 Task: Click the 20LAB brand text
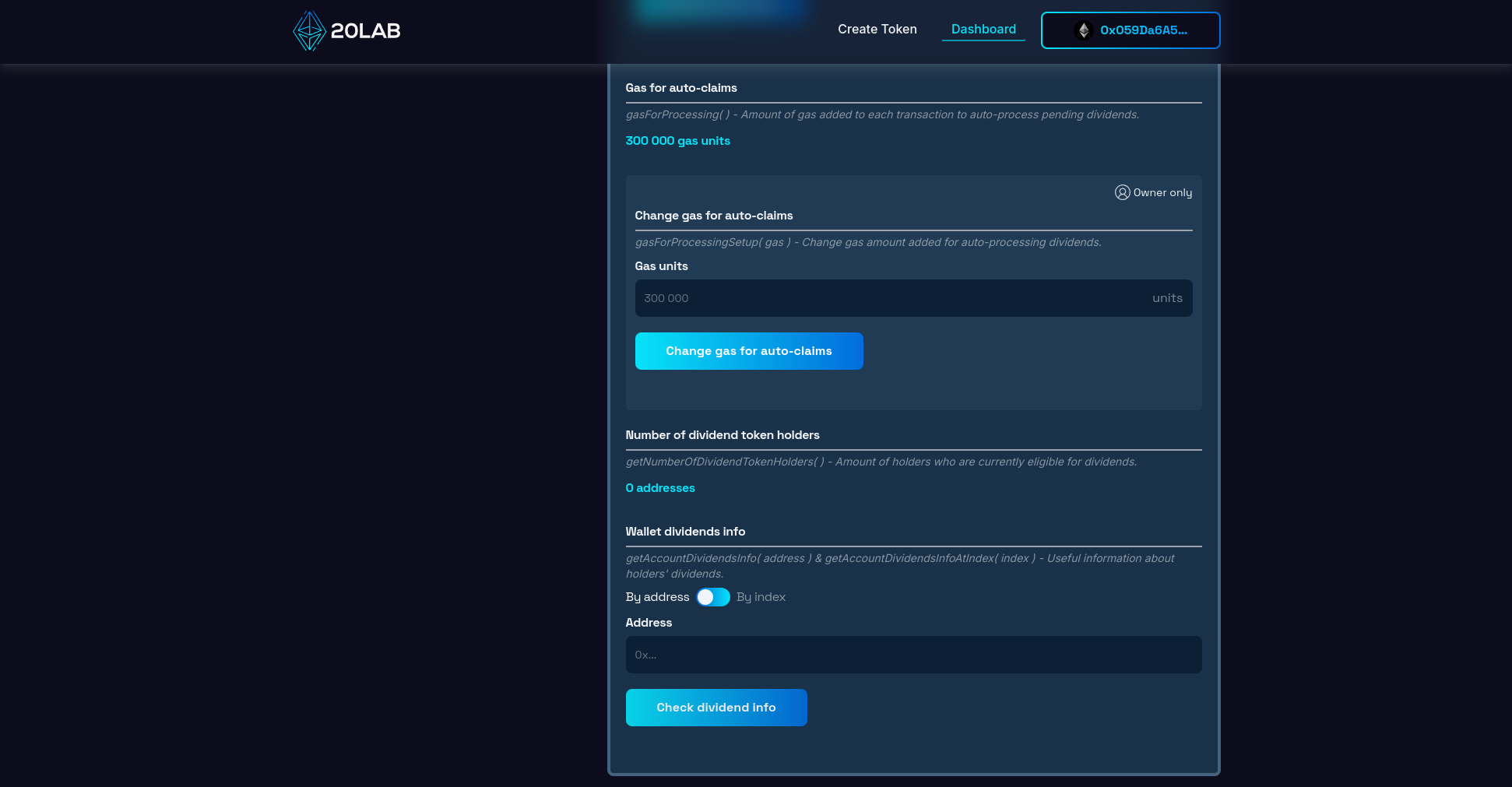point(366,31)
